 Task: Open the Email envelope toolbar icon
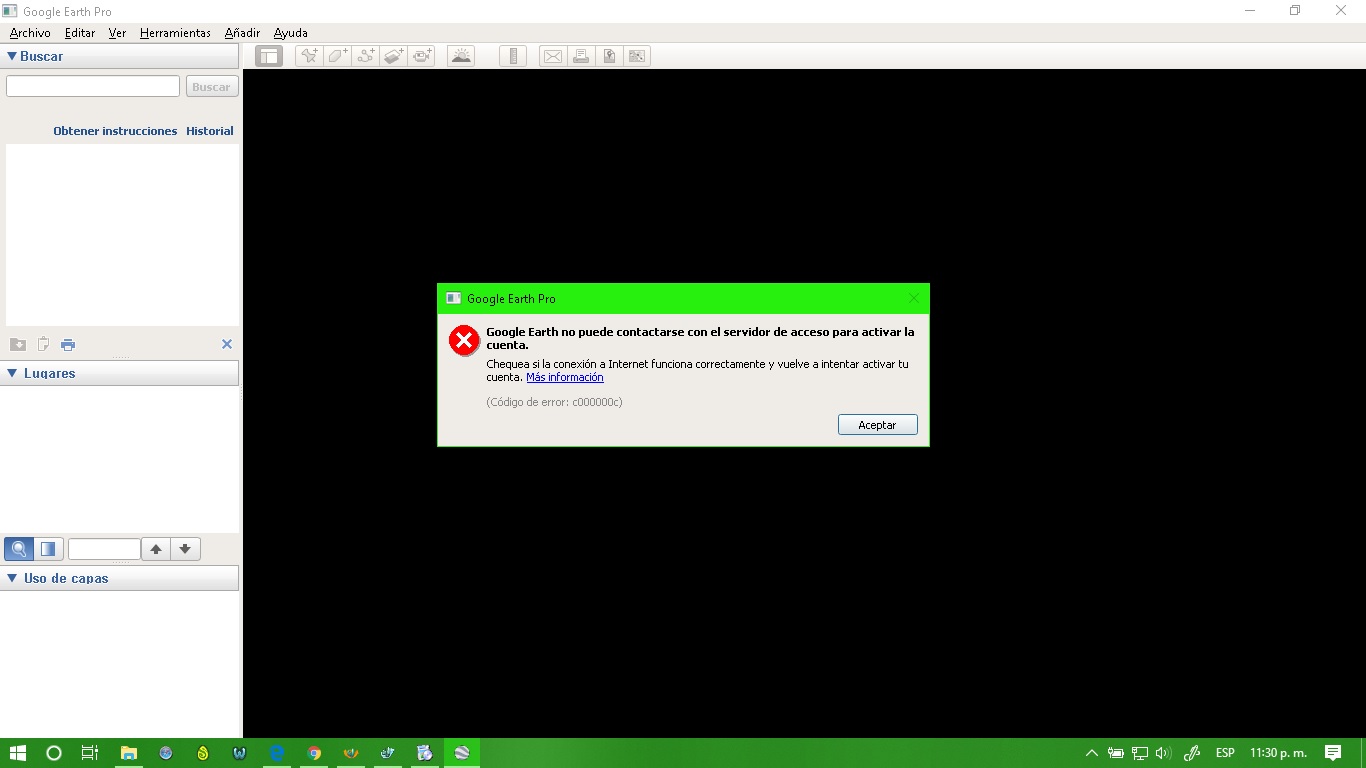pos(552,56)
